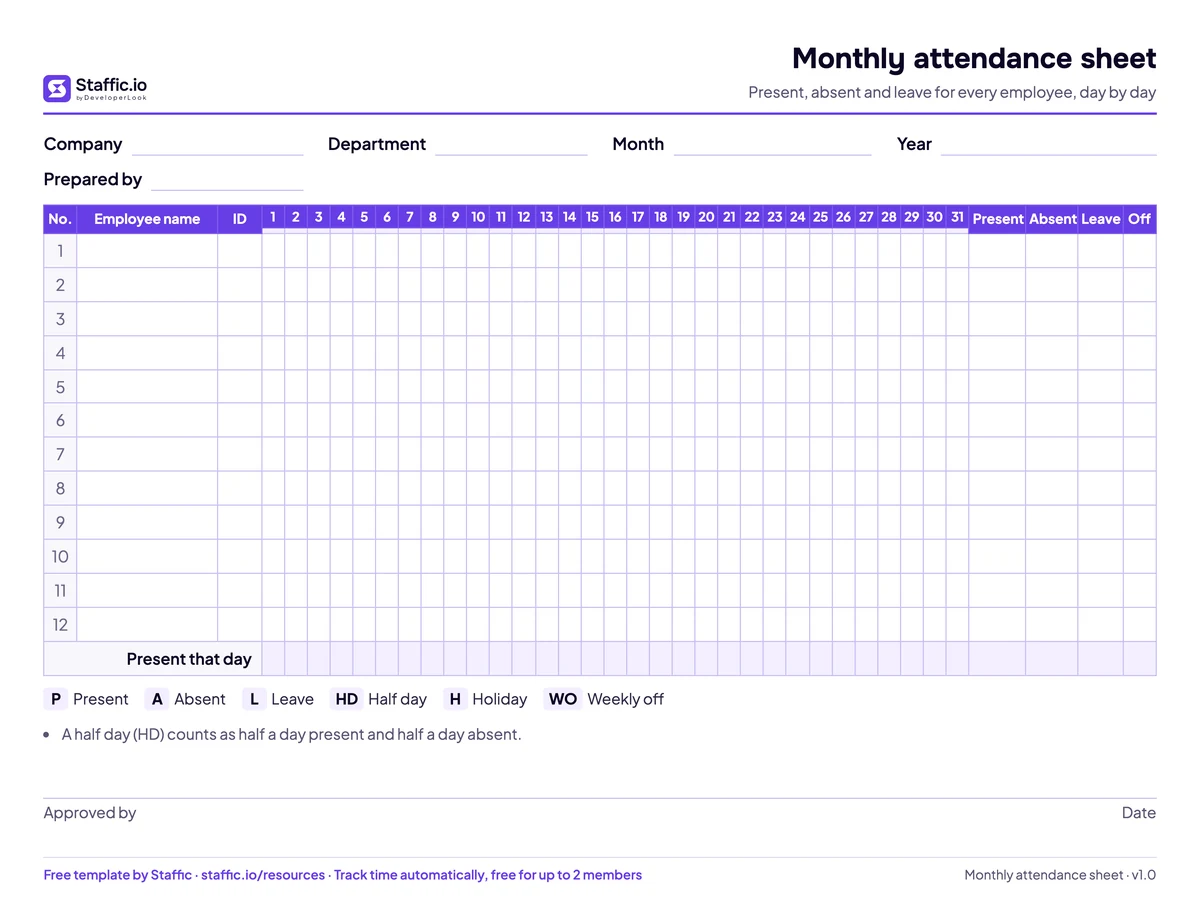This screenshot has width=1200, height=900.
Task: Select the 'No.' column header
Action: click(x=60, y=219)
